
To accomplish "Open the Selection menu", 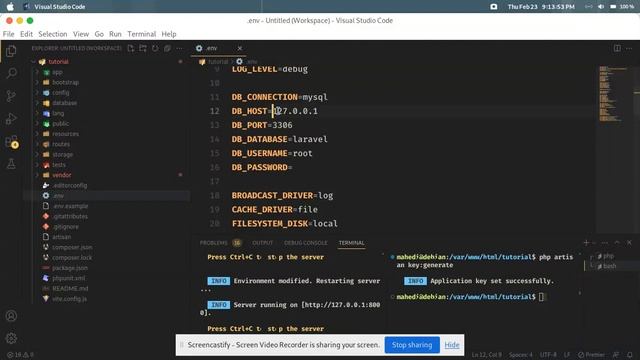I will coord(53,34).
